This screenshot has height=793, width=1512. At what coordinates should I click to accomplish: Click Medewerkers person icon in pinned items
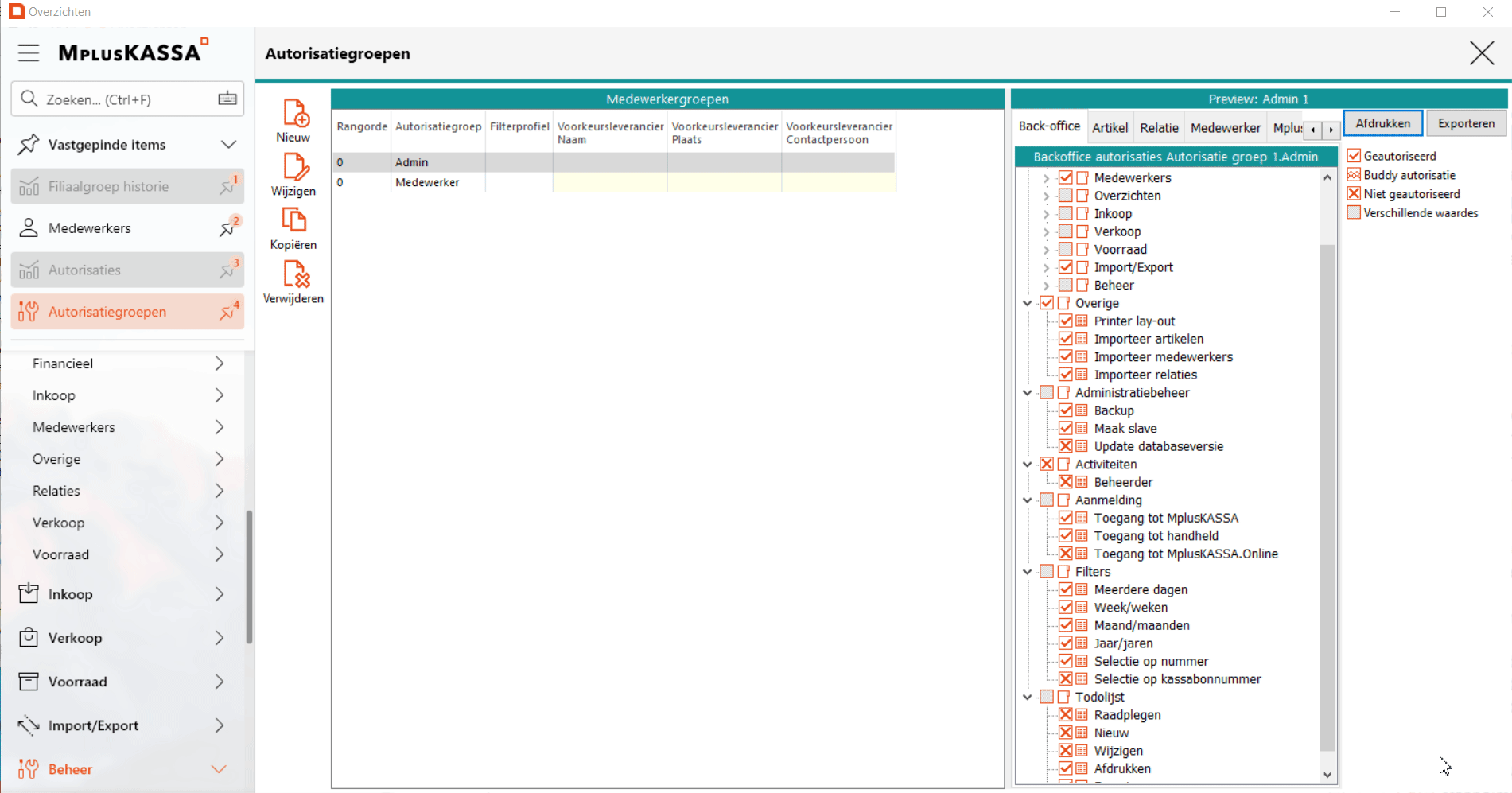29,228
